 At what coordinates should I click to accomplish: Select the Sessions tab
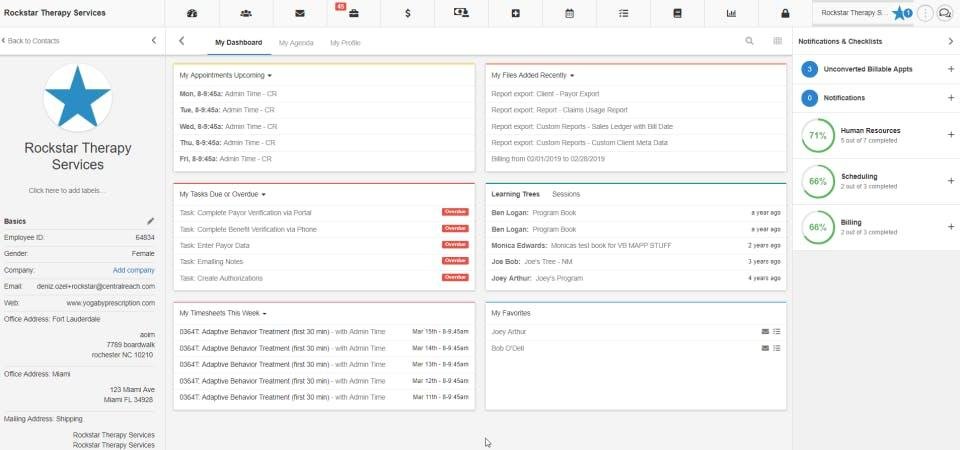point(566,194)
